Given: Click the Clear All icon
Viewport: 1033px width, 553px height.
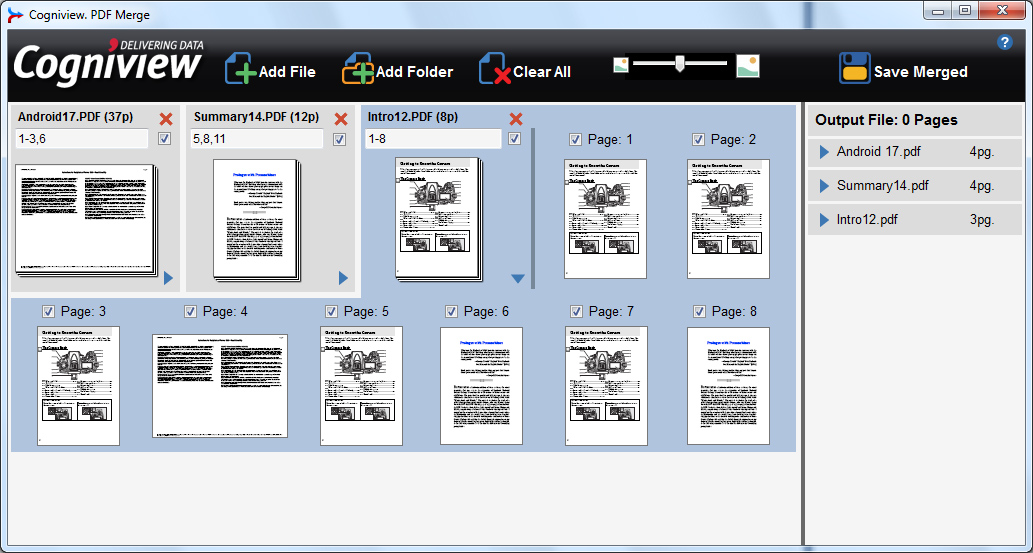Looking at the screenshot, I should pyautogui.click(x=495, y=69).
